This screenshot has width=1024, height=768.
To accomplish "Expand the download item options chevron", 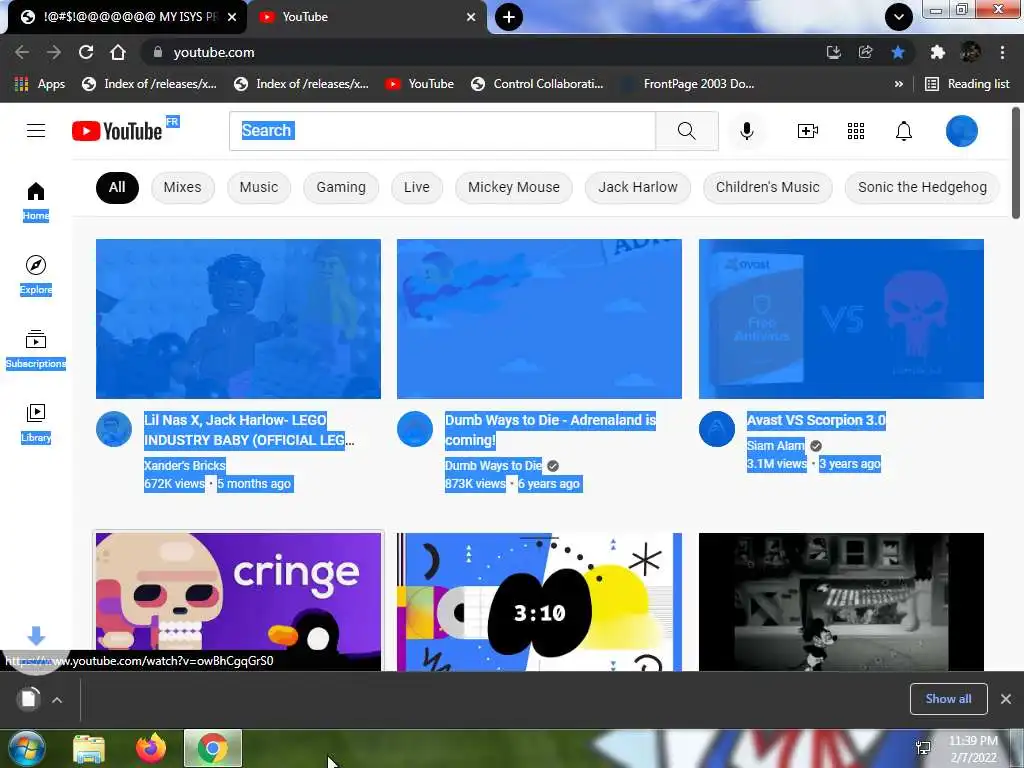I will tap(57, 700).
